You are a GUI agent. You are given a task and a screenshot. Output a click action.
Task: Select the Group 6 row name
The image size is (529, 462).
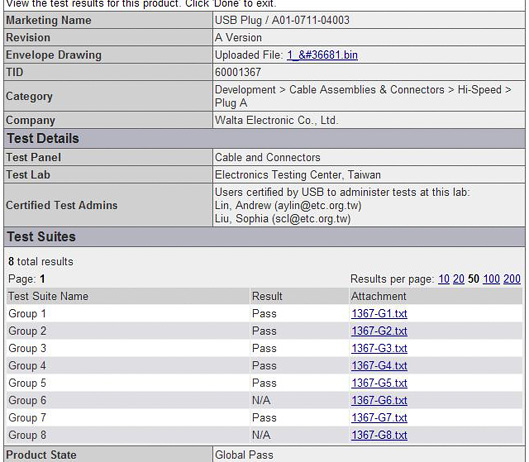(27, 401)
